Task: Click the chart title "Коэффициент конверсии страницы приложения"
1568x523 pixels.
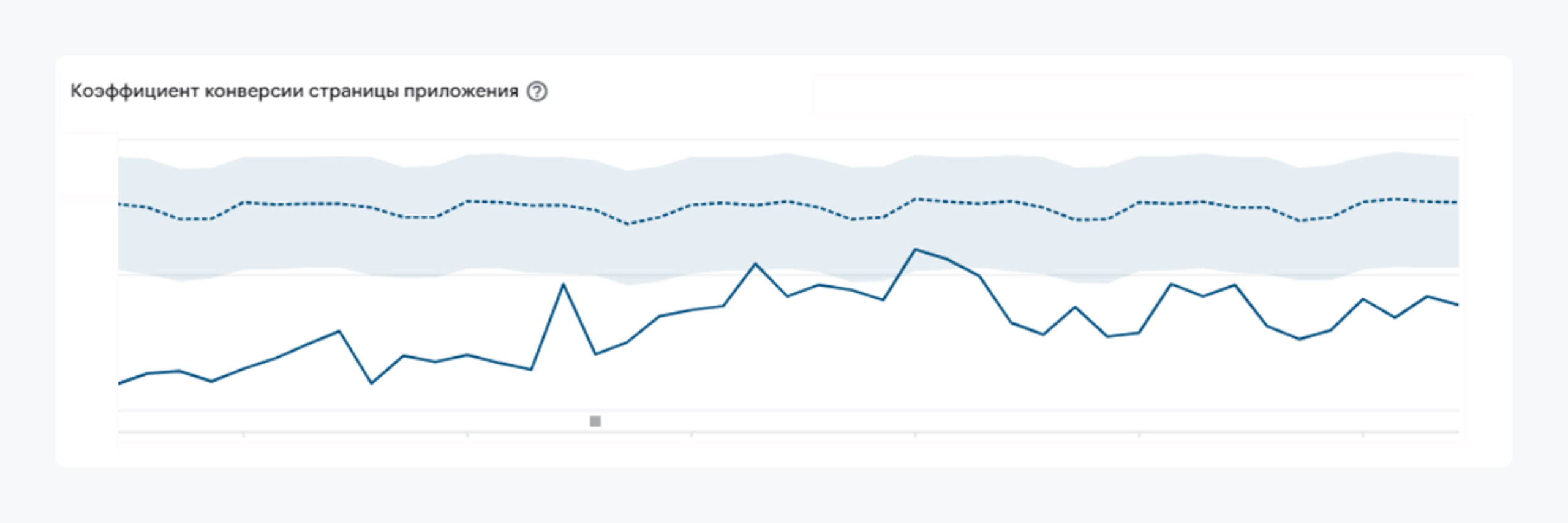Action: pyautogui.click(x=294, y=91)
